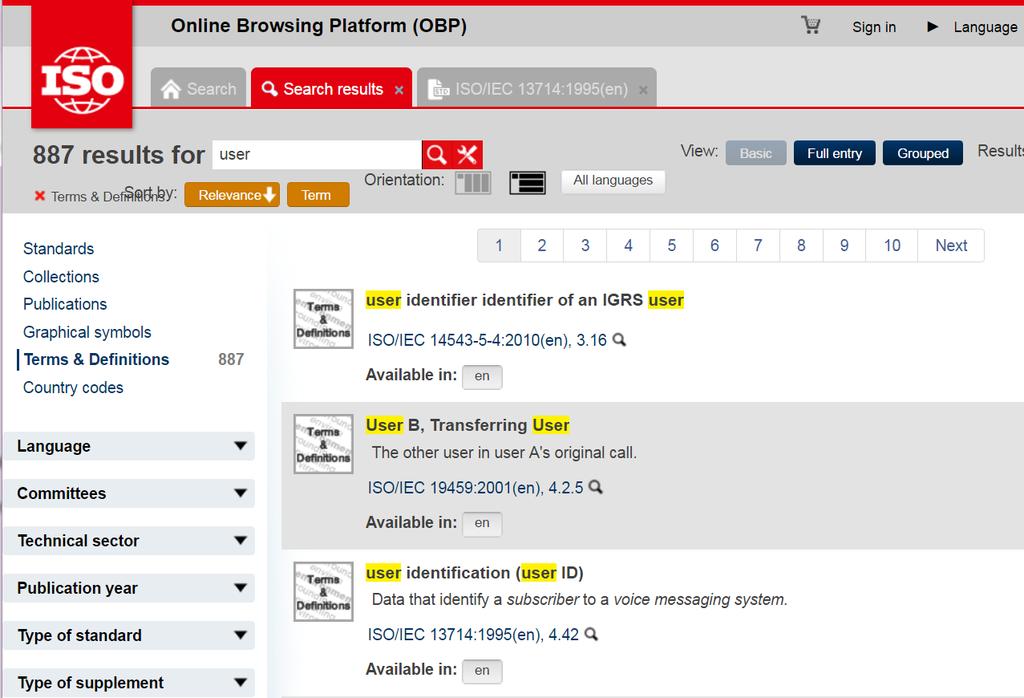Select Collections in the sidebar

[x=61, y=277]
